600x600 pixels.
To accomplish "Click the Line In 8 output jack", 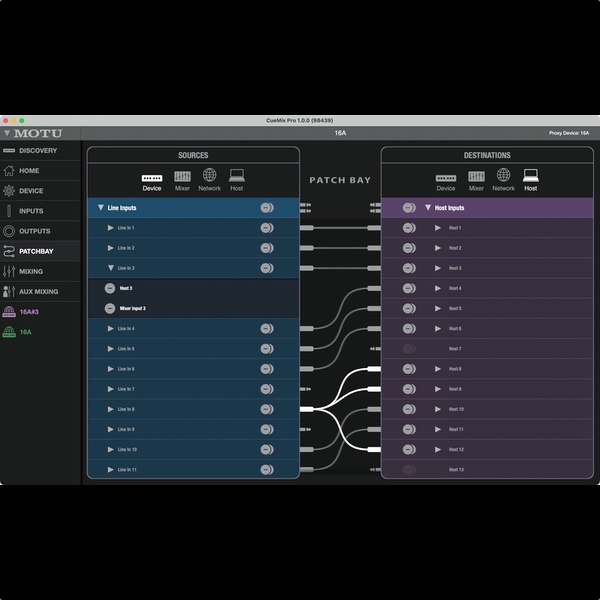I will coord(307,409).
